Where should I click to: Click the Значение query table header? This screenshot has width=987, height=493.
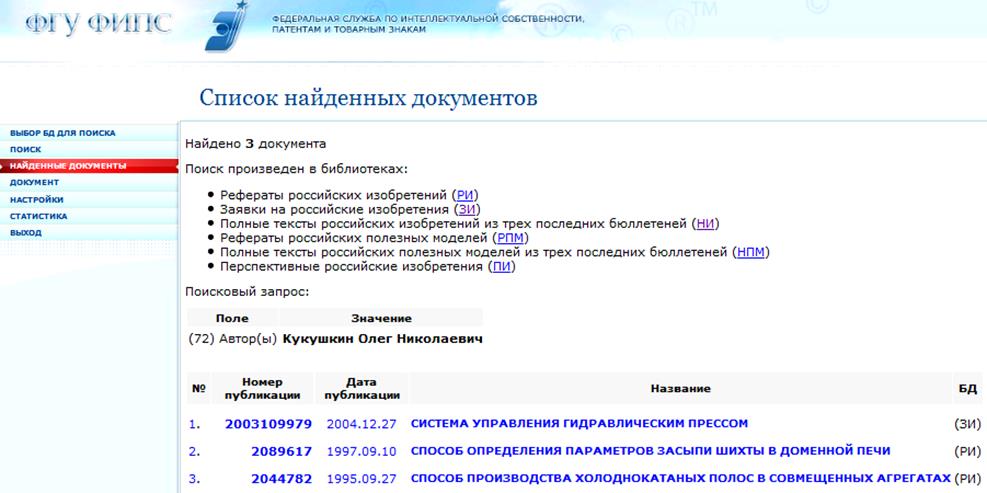pos(381,319)
